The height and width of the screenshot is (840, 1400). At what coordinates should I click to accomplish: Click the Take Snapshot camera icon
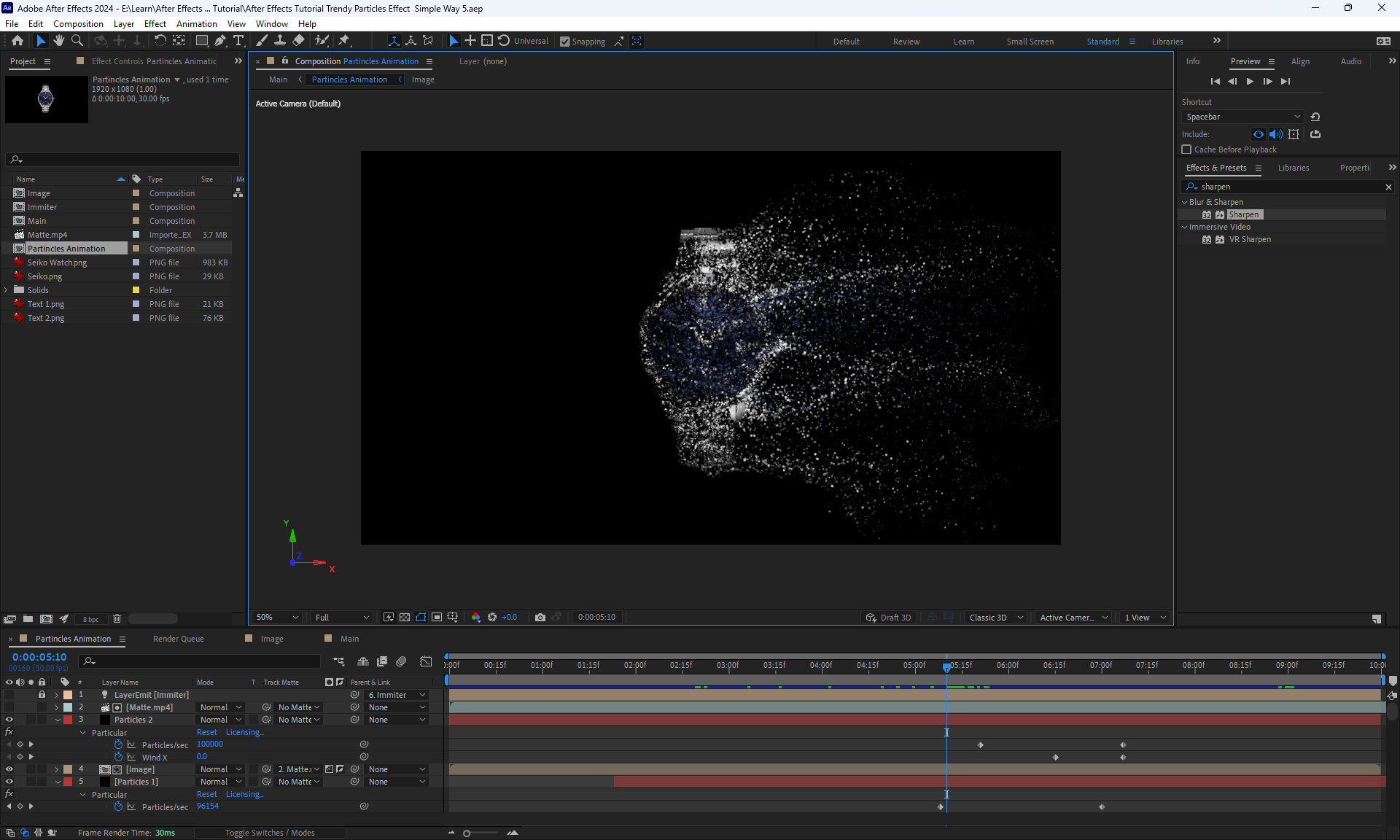pyautogui.click(x=540, y=617)
